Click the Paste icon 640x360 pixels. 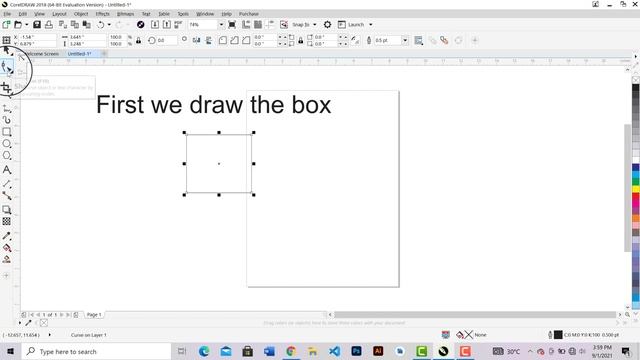(x=87, y=24)
